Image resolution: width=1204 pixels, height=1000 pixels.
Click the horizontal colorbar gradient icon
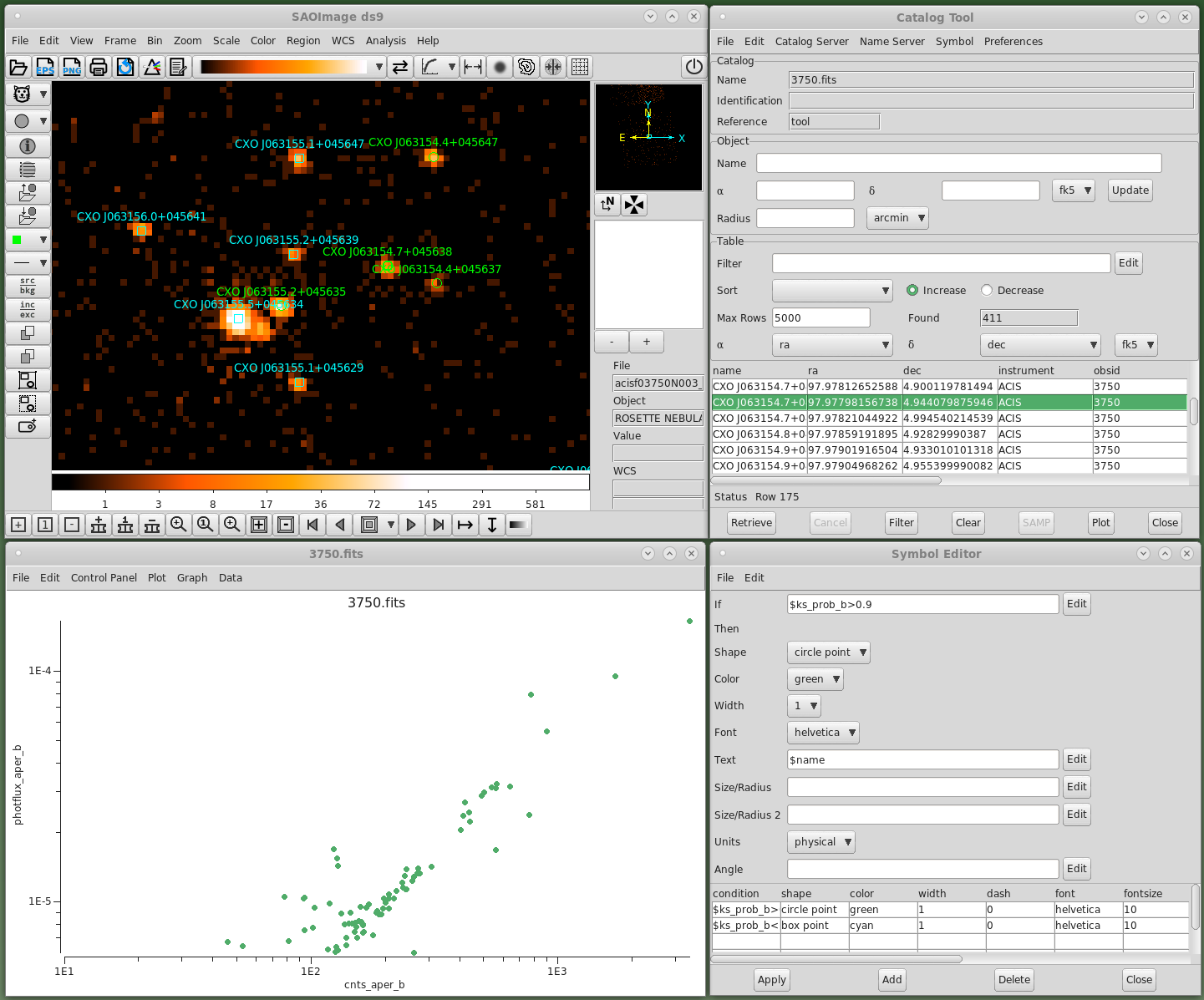pos(519,525)
